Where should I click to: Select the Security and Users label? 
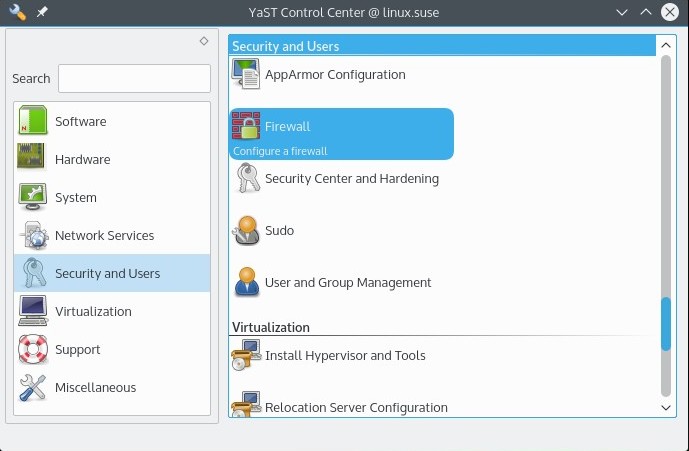(x=108, y=273)
